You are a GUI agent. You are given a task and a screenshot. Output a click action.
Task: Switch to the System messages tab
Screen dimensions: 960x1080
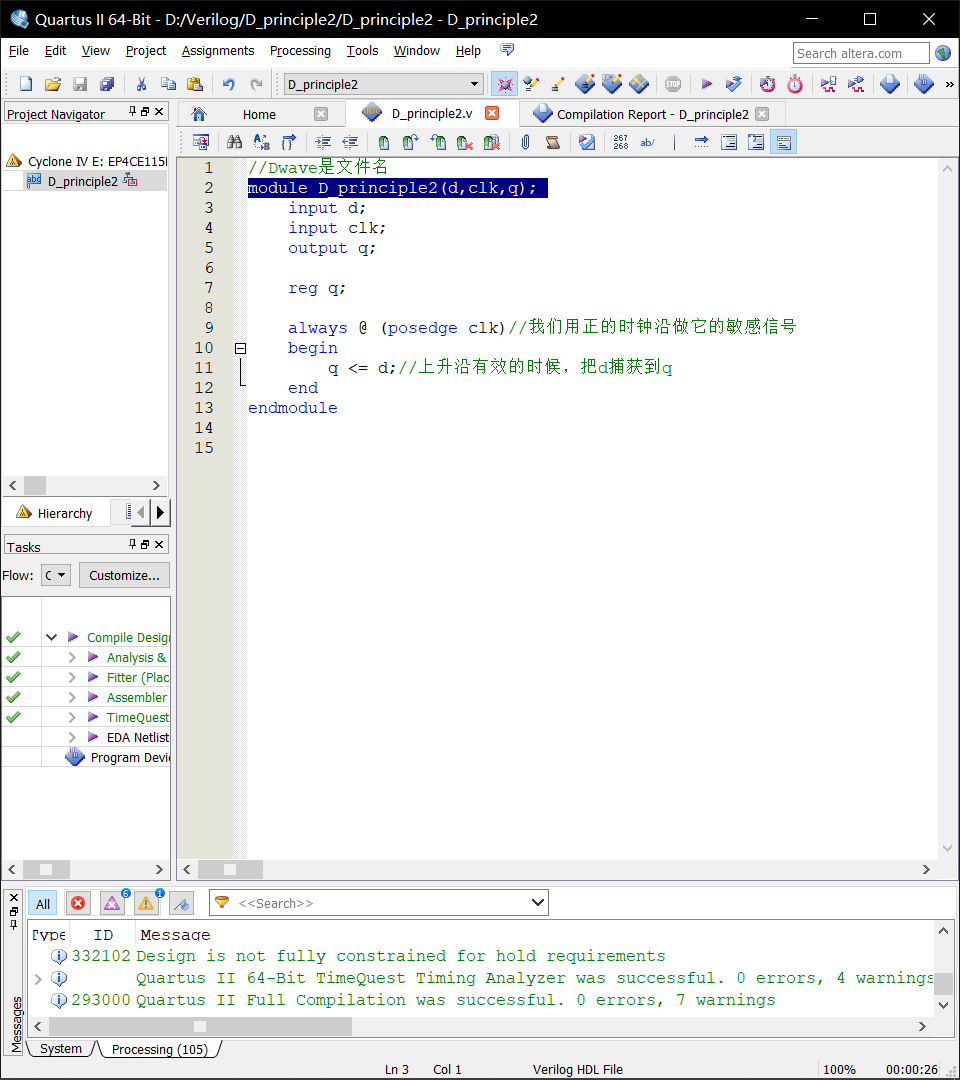click(x=61, y=1048)
